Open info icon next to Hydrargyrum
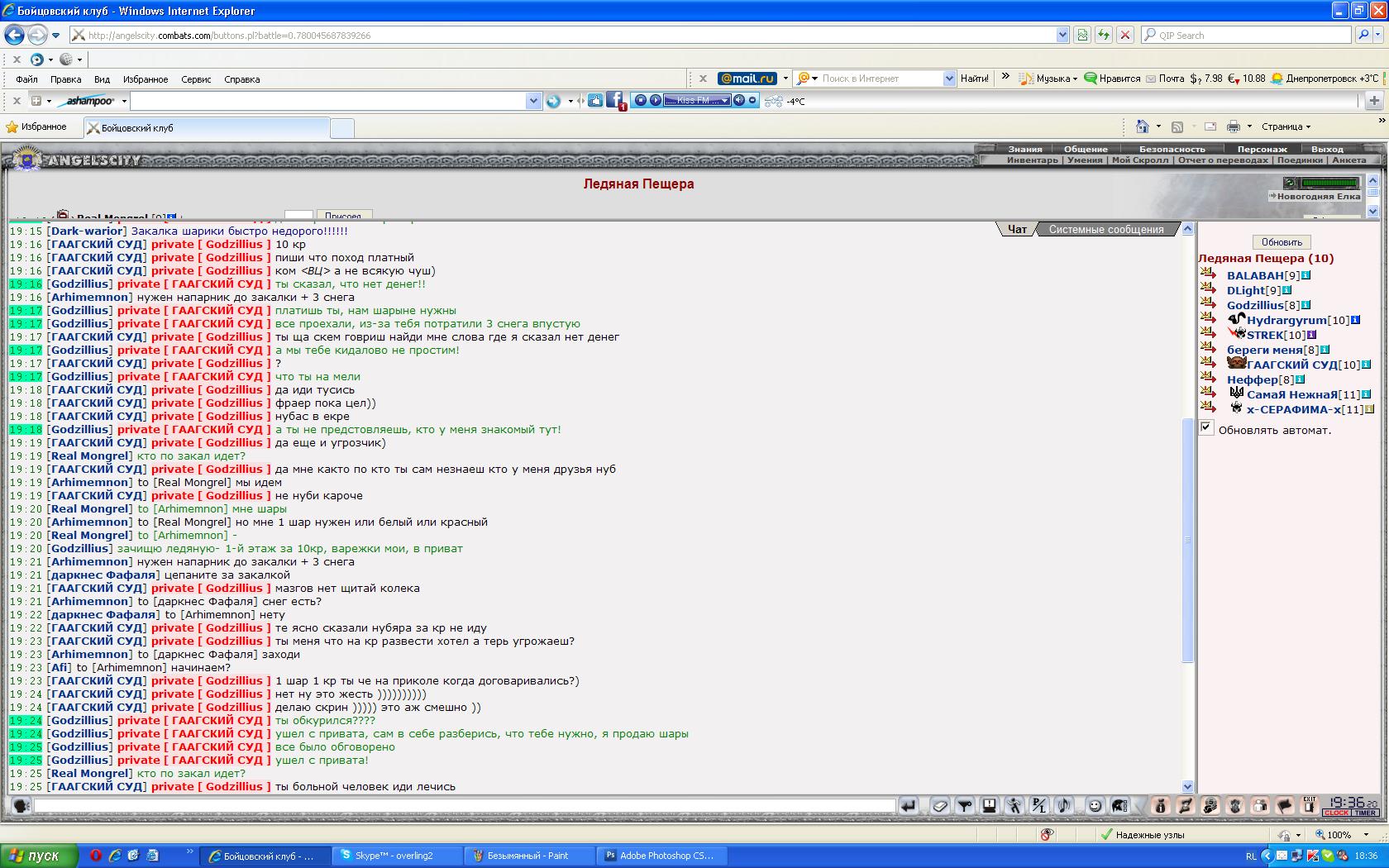The width and height of the screenshot is (1389, 868). (1355, 320)
